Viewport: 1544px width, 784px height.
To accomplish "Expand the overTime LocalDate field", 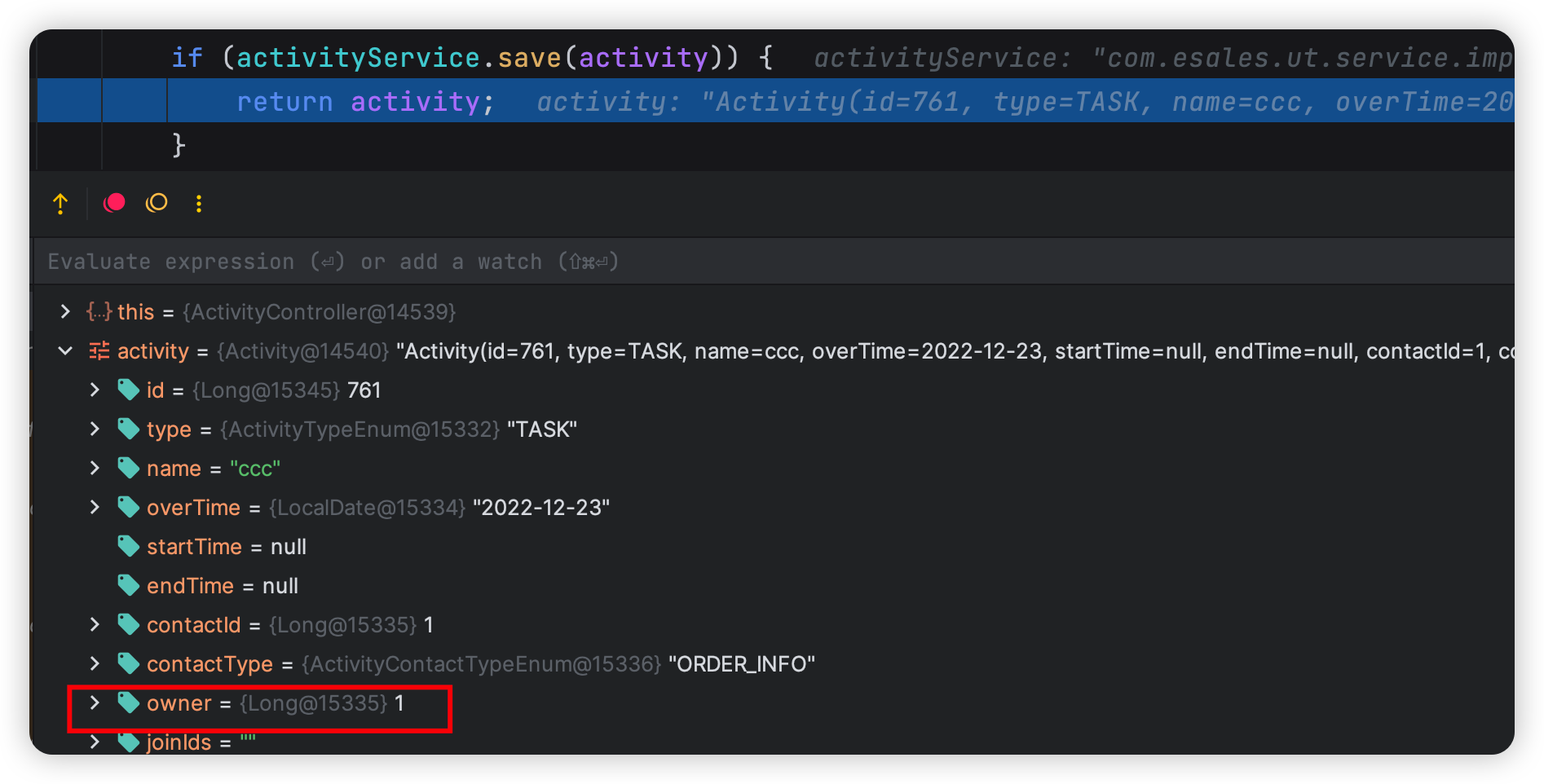I will click(95, 507).
